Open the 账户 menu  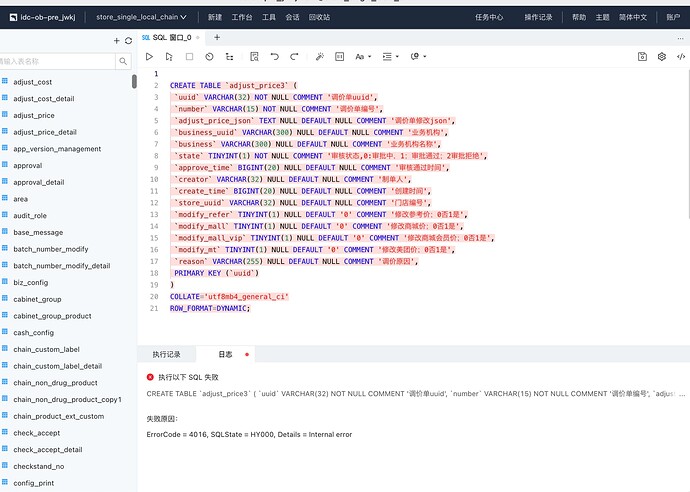(673, 17)
